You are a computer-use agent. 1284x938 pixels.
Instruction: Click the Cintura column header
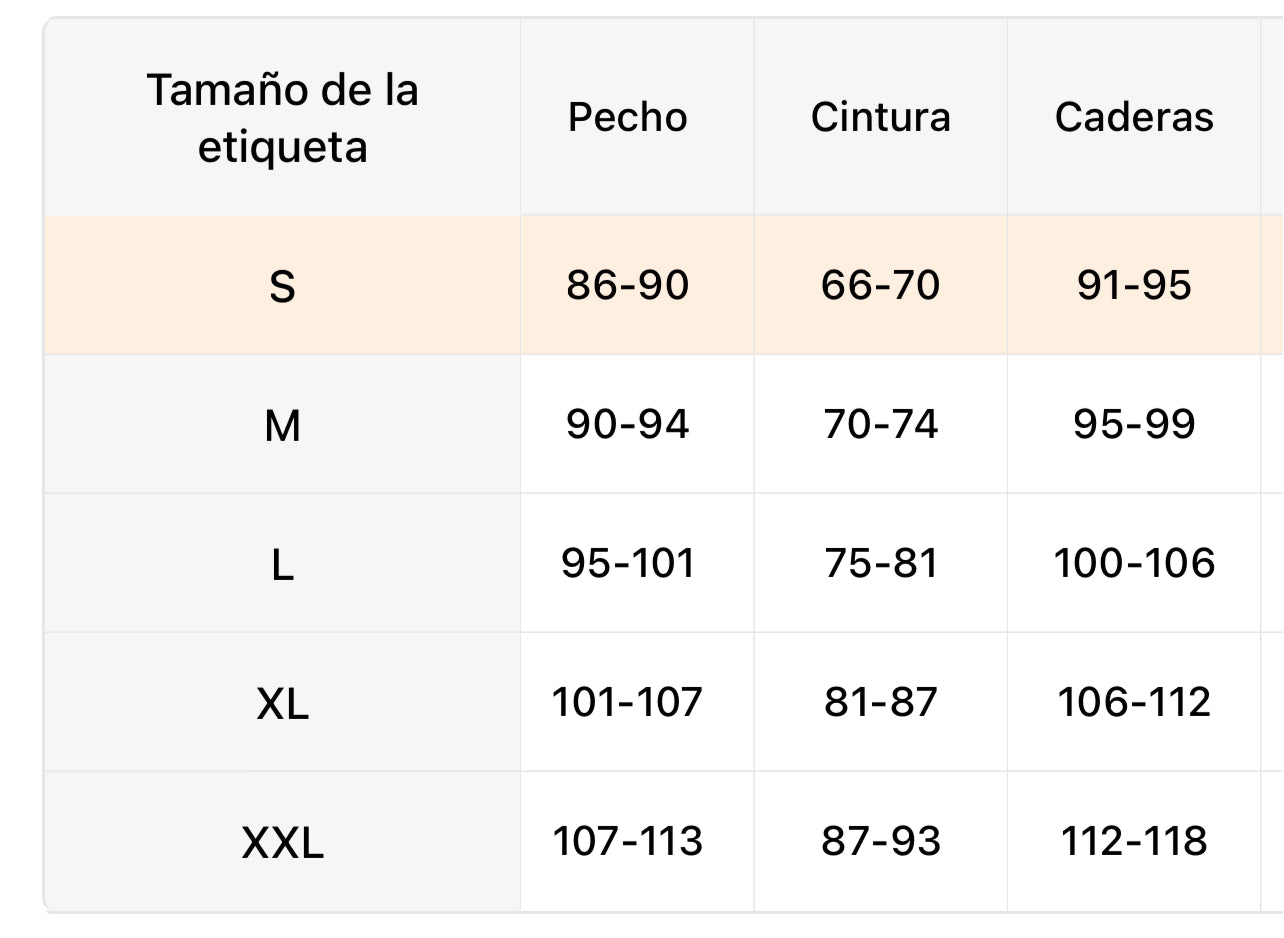pos(880,117)
